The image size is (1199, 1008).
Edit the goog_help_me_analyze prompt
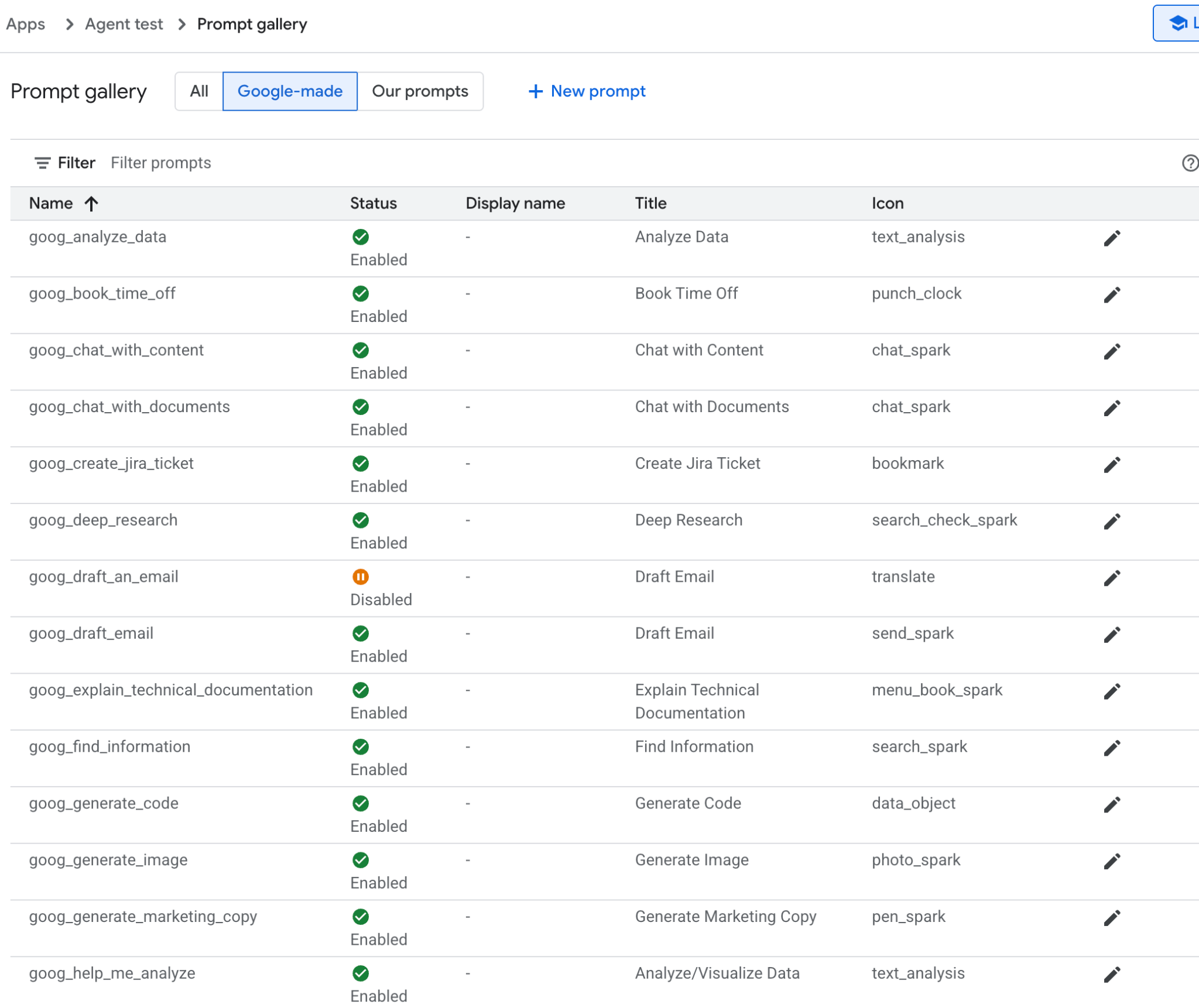tap(1112, 973)
